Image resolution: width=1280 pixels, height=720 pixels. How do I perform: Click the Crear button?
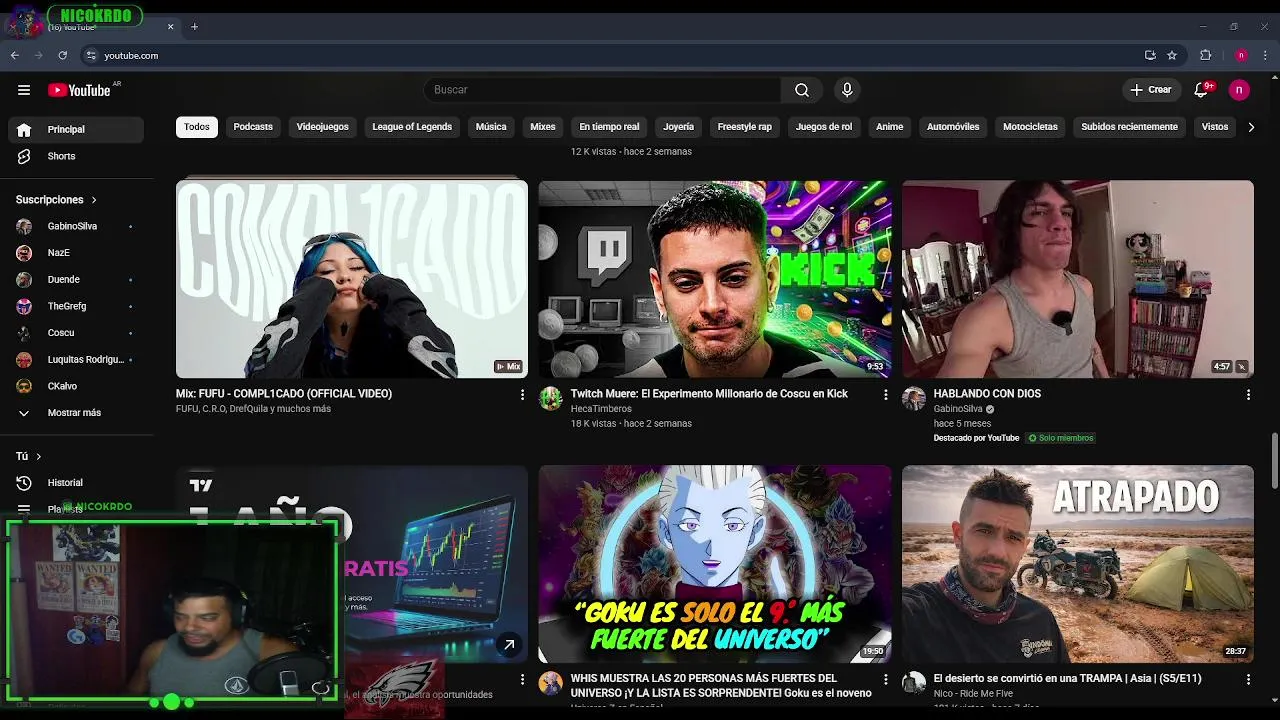(1151, 90)
